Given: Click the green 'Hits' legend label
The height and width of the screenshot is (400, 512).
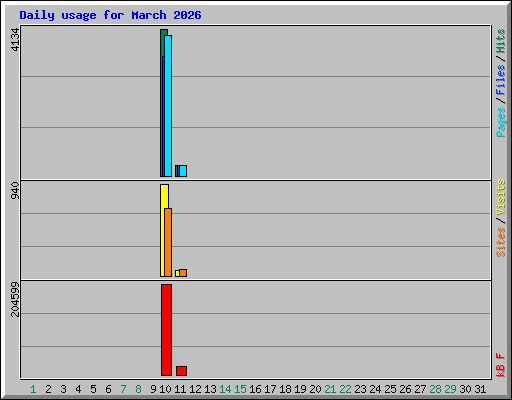Looking at the screenshot, I should click(x=500, y=41).
